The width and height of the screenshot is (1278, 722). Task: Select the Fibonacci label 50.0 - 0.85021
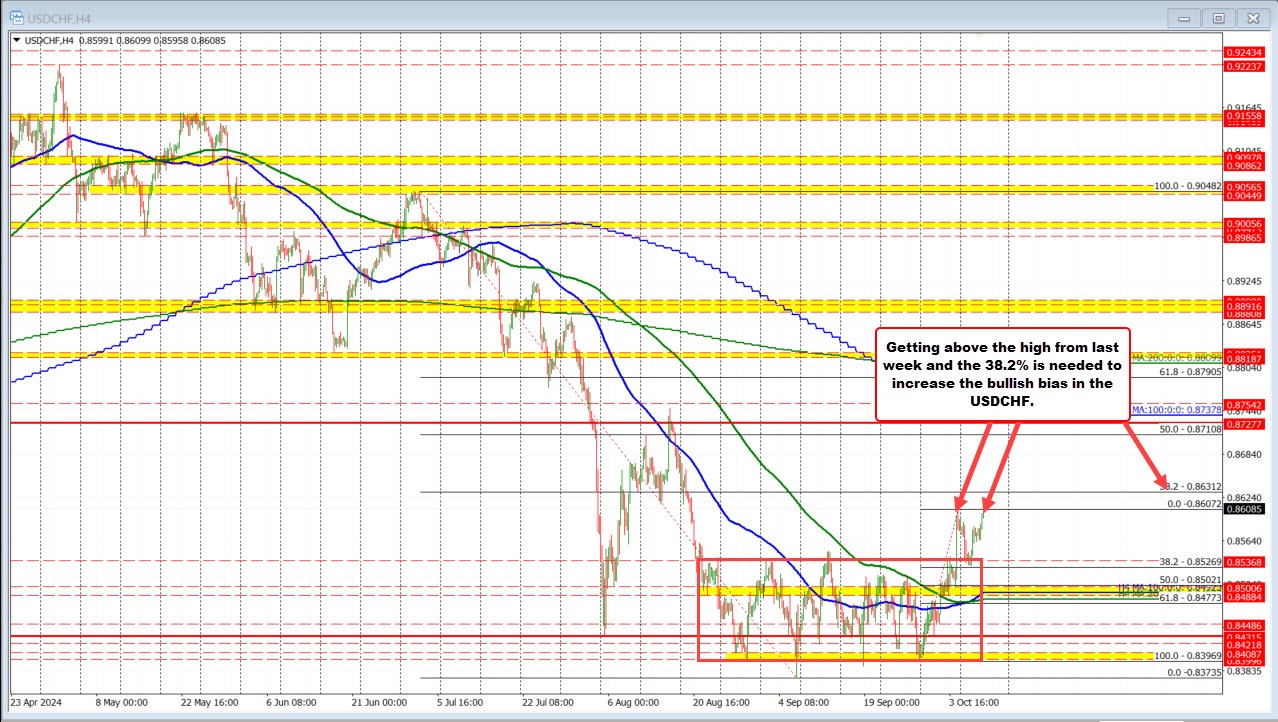[1190, 580]
